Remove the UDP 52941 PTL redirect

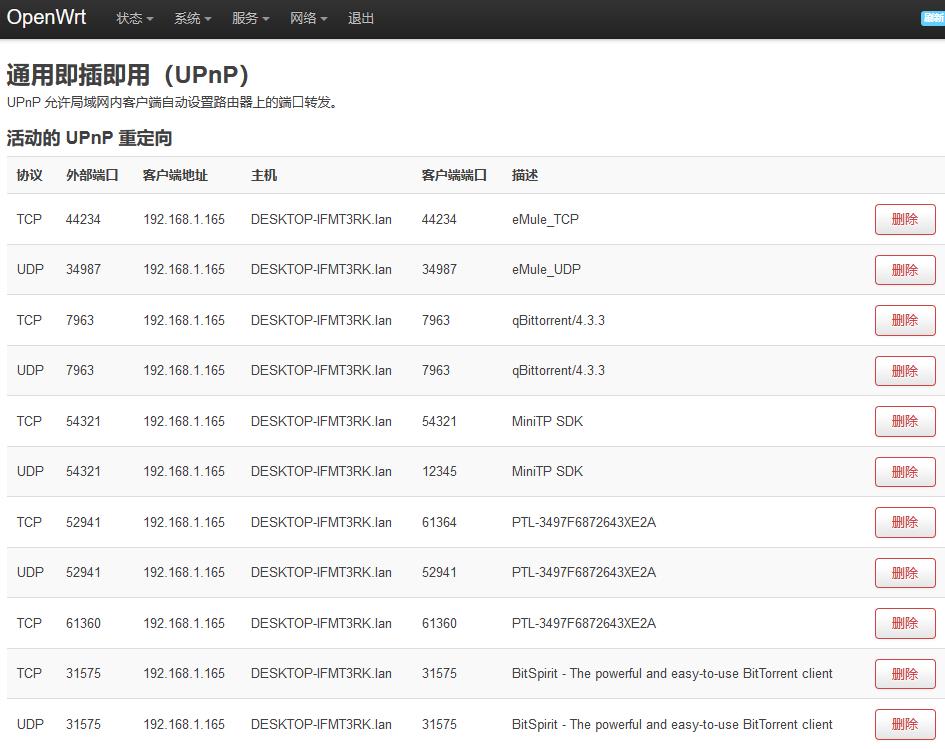pos(904,573)
